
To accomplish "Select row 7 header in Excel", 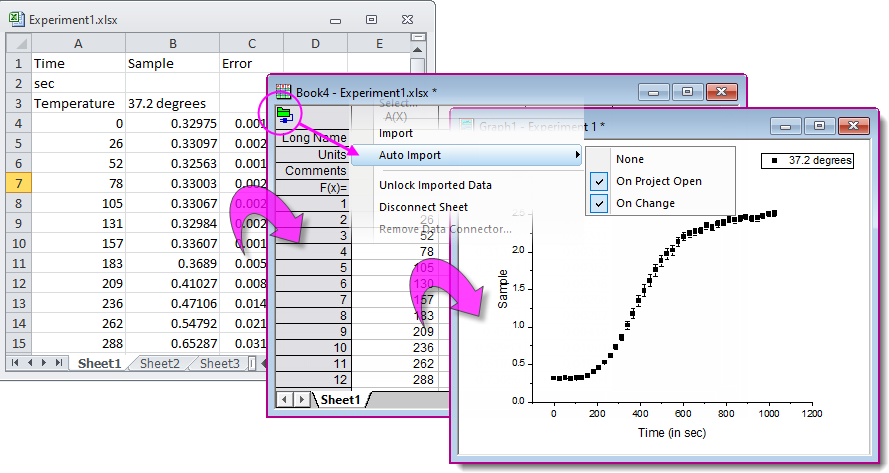I will [x=19, y=184].
